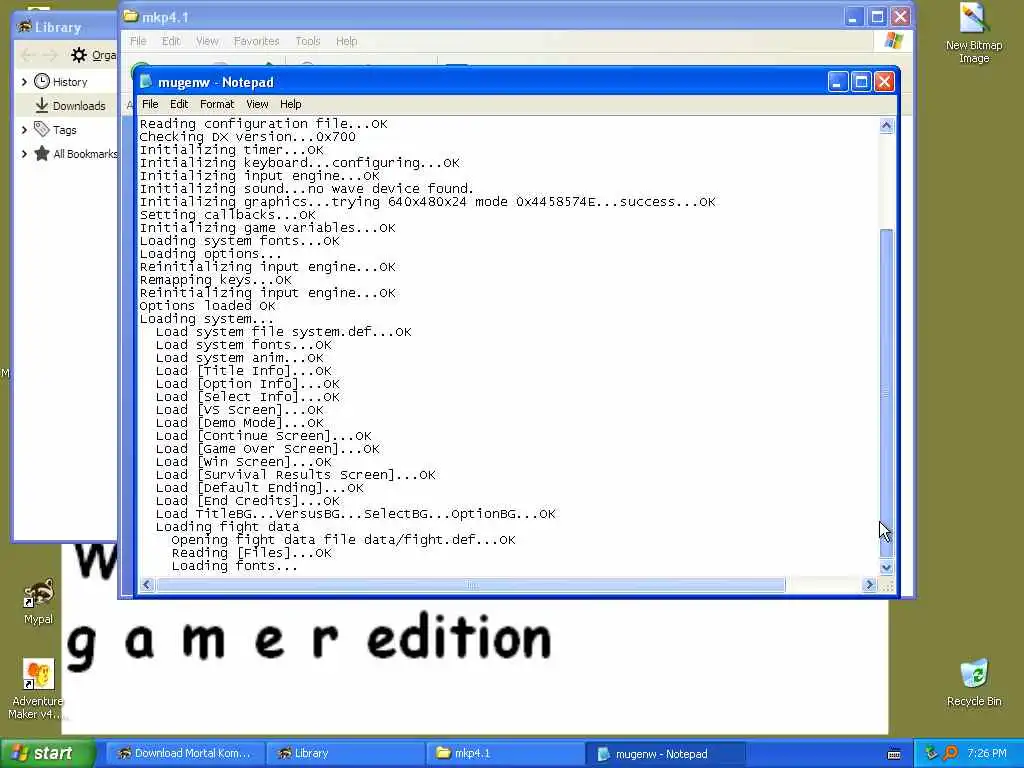Open View menu in mkp4.1 window

[207, 41]
